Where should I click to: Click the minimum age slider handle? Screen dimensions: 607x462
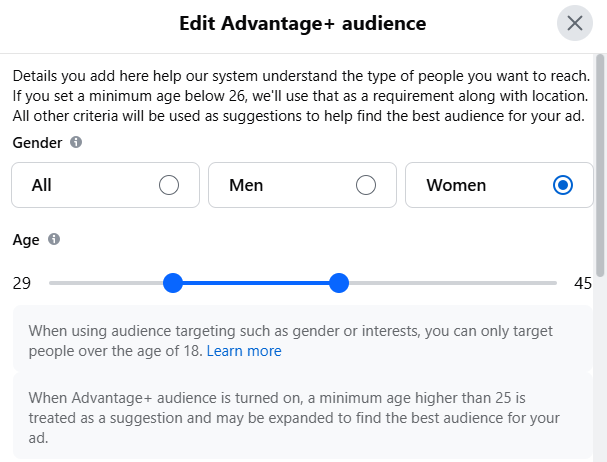point(173,283)
